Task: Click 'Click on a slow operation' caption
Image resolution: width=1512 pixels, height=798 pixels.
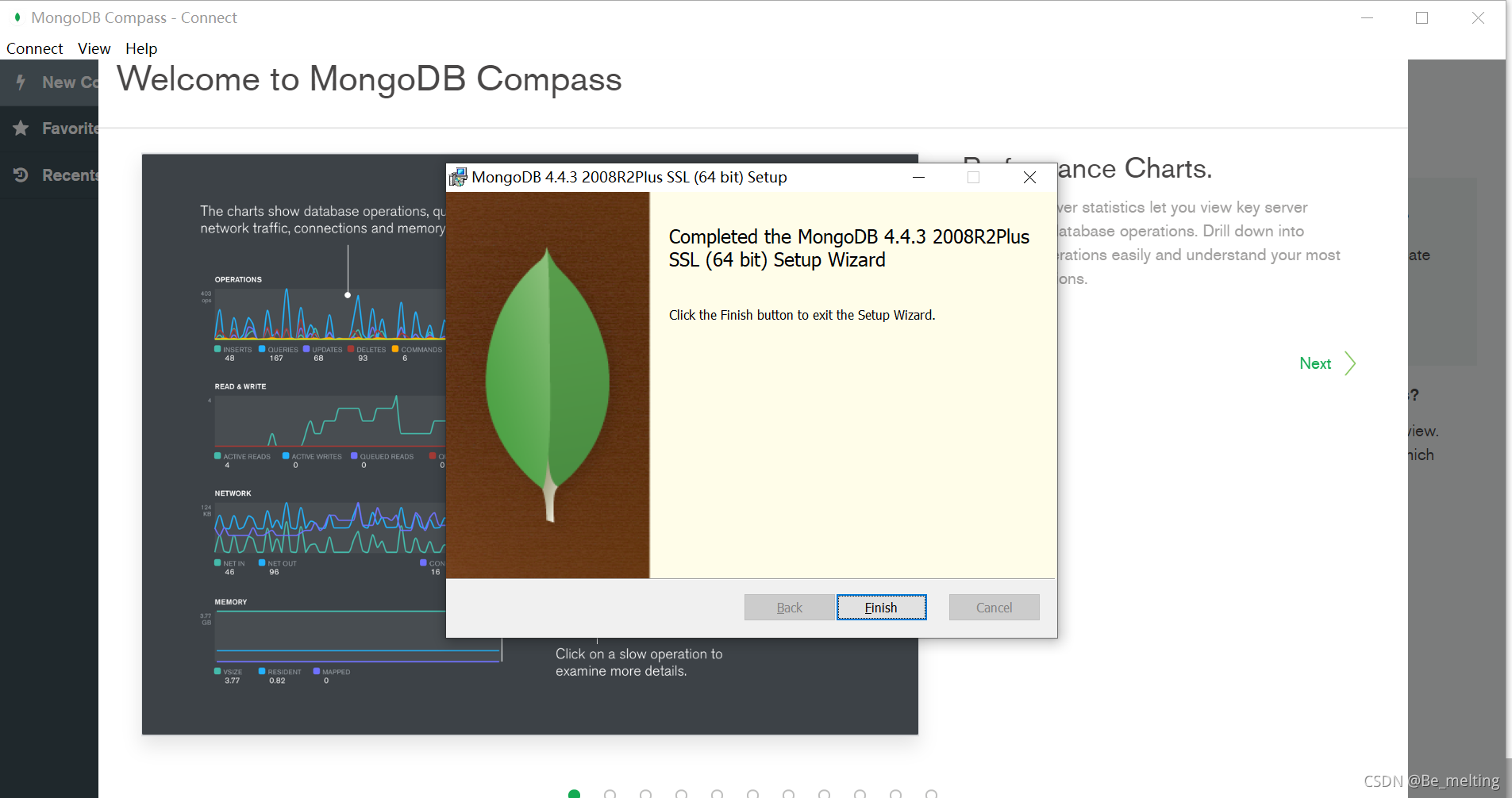Action: pyautogui.click(x=639, y=662)
